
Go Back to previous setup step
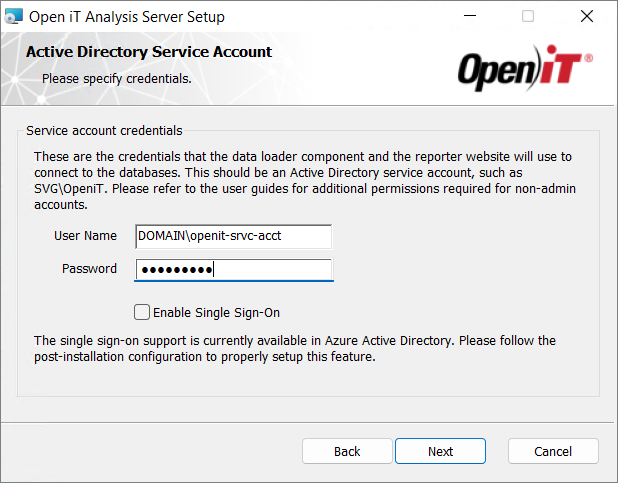[347, 451]
